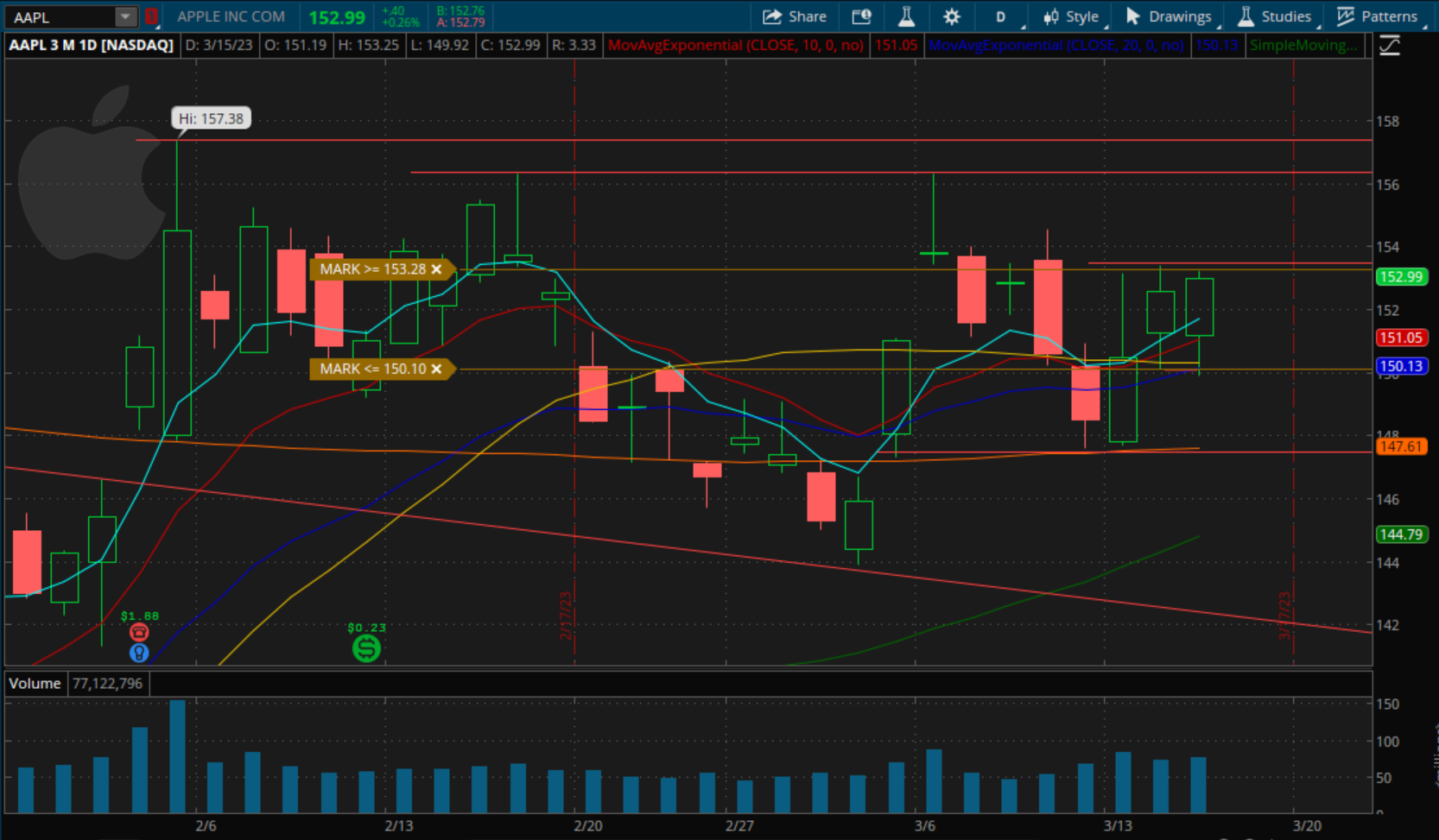Viewport: 1439px width, 840px height.
Task: Click the green dividend dollar icon
Action: (x=366, y=647)
